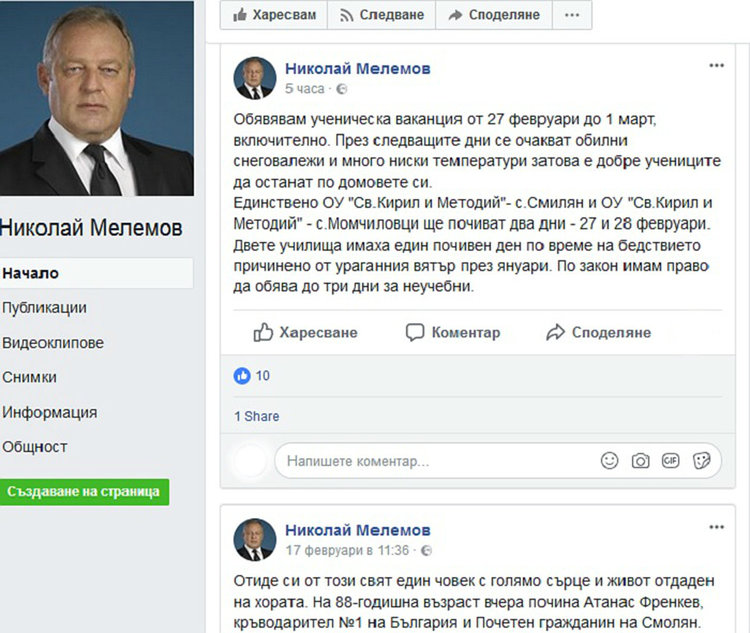The height and width of the screenshot is (633, 750).
Task: Click the blue like reaction icon
Action: pos(242,376)
